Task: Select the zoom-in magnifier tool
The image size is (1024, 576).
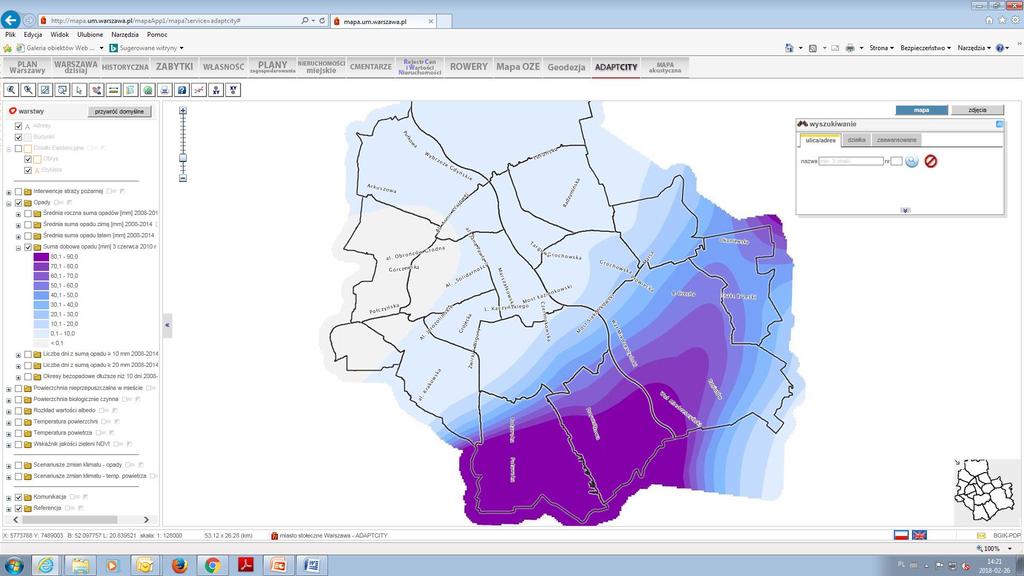Action: (11, 90)
